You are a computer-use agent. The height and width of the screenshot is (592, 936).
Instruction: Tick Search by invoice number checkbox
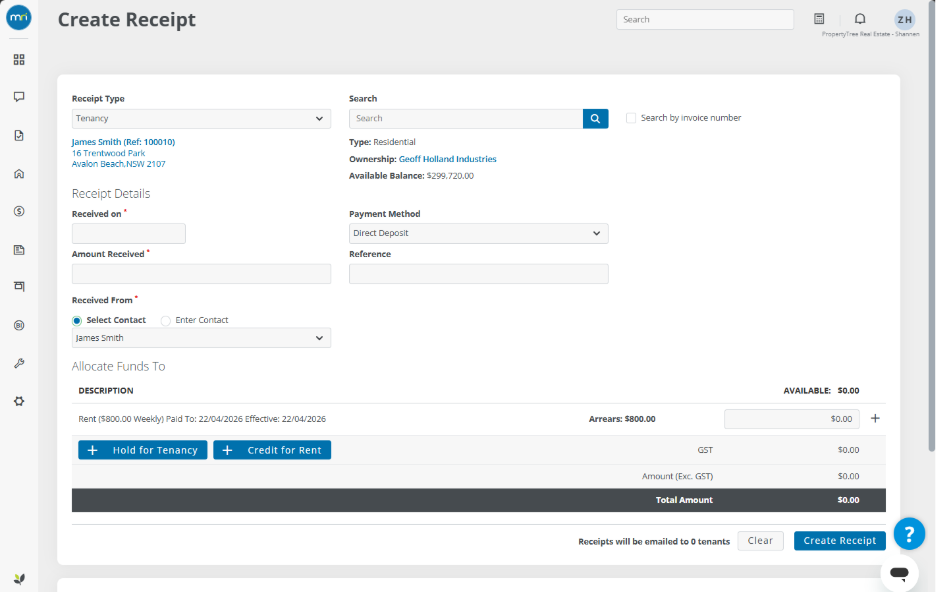pyautogui.click(x=630, y=118)
